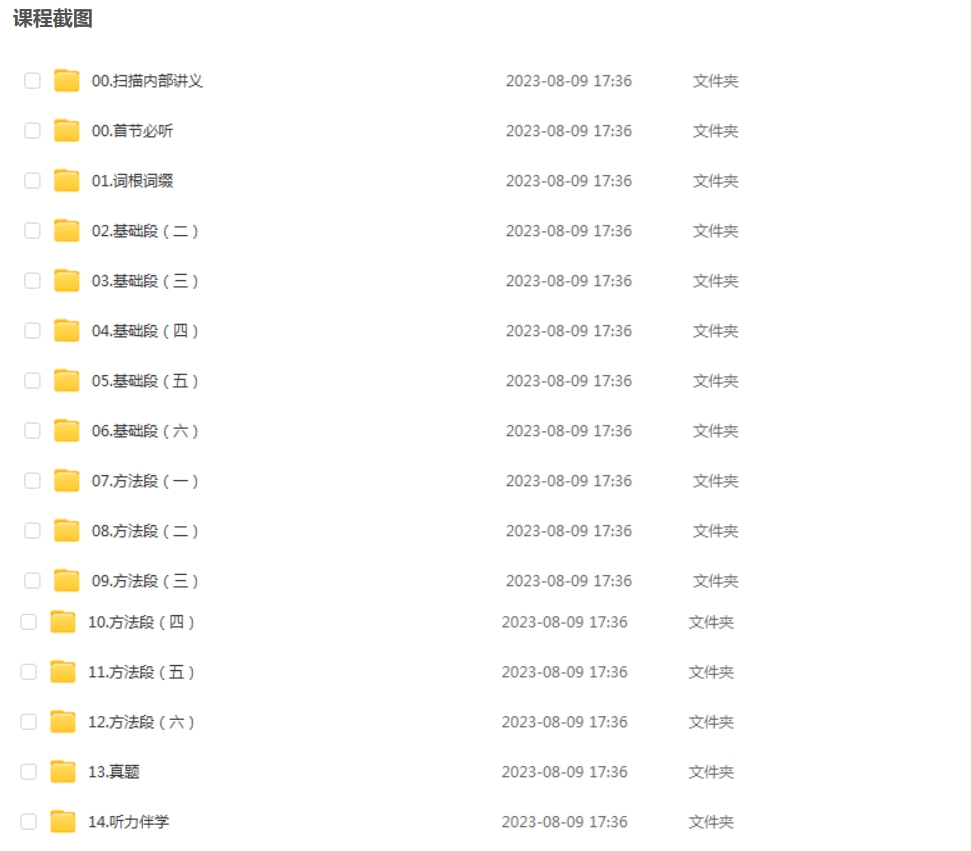The width and height of the screenshot is (971, 851).
Task: Open the 04.基础段（四）folder name
Action: point(145,331)
